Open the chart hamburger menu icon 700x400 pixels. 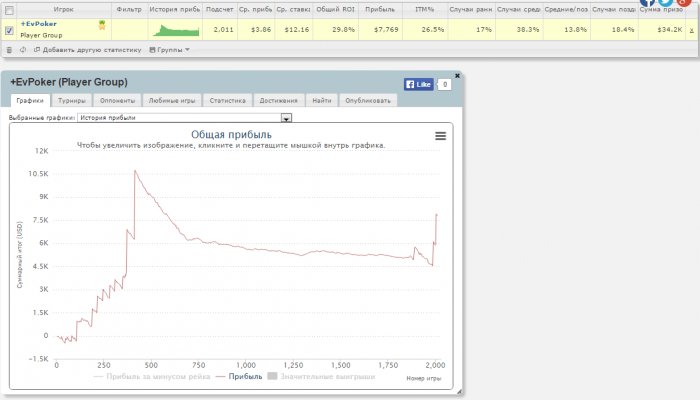pos(440,136)
